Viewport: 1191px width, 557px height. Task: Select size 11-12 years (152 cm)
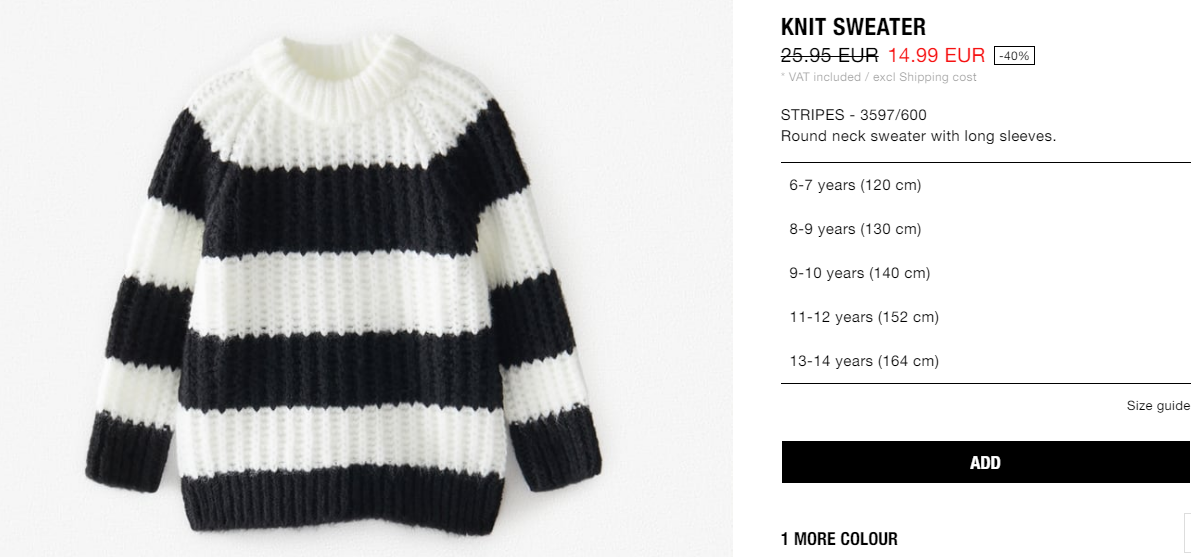point(986,318)
